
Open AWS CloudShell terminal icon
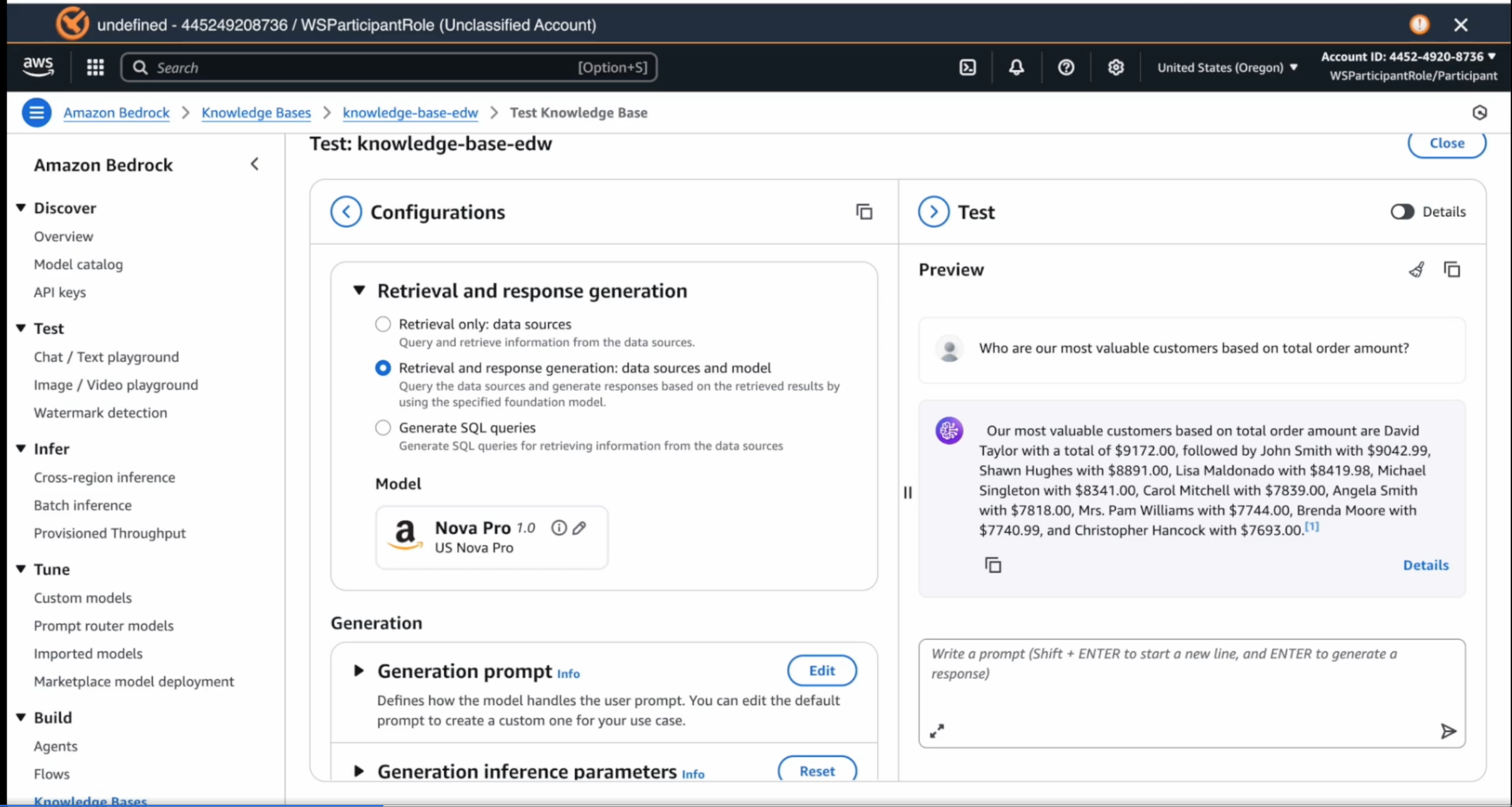point(967,67)
